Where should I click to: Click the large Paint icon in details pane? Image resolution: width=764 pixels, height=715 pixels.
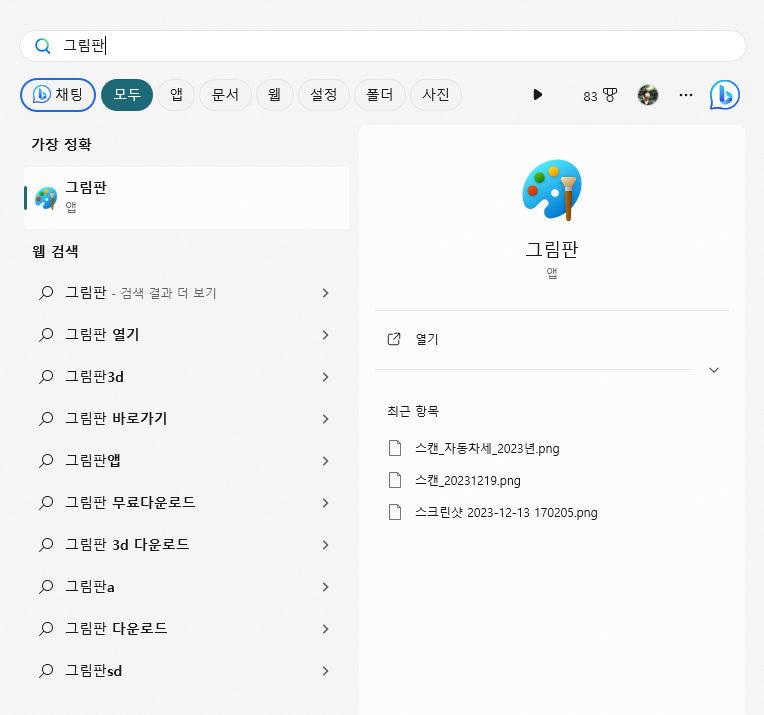[x=552, y=190]
